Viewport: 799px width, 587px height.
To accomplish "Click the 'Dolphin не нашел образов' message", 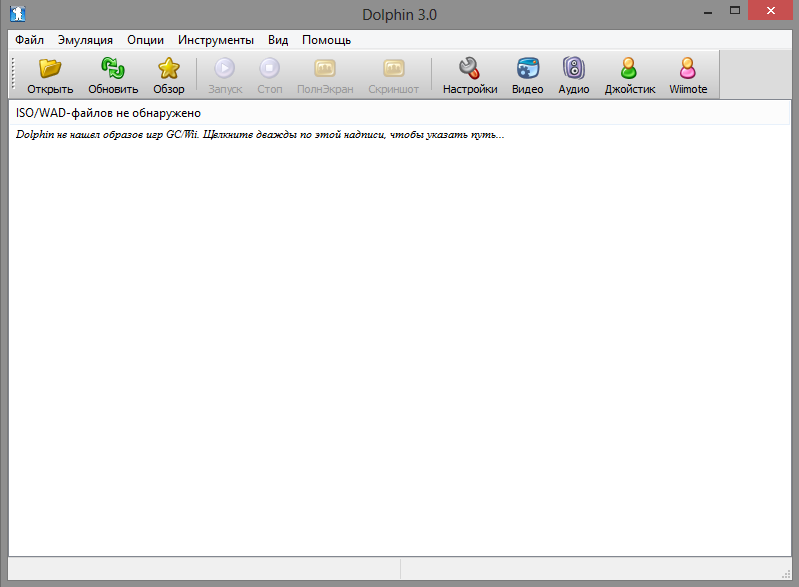I will pos(260,135).
